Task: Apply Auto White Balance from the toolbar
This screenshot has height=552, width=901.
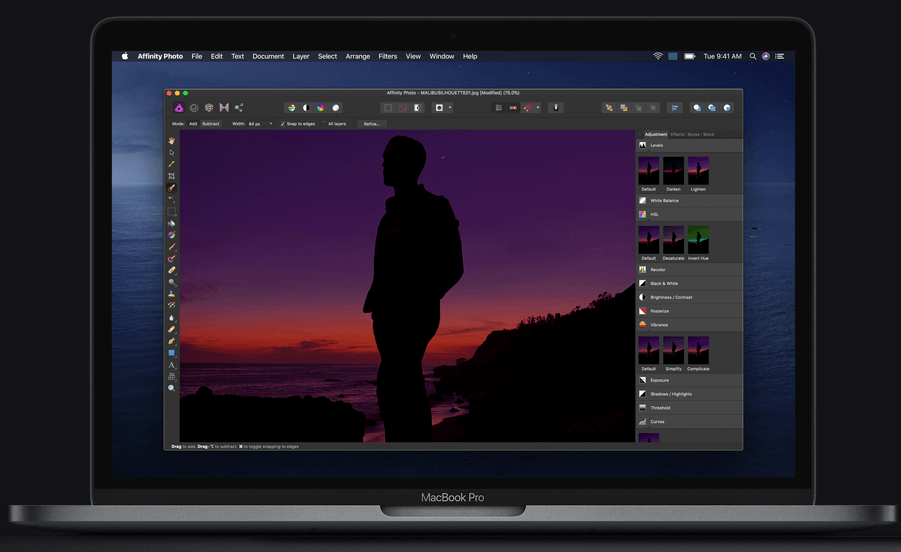Action: click(x=336, y=108)
